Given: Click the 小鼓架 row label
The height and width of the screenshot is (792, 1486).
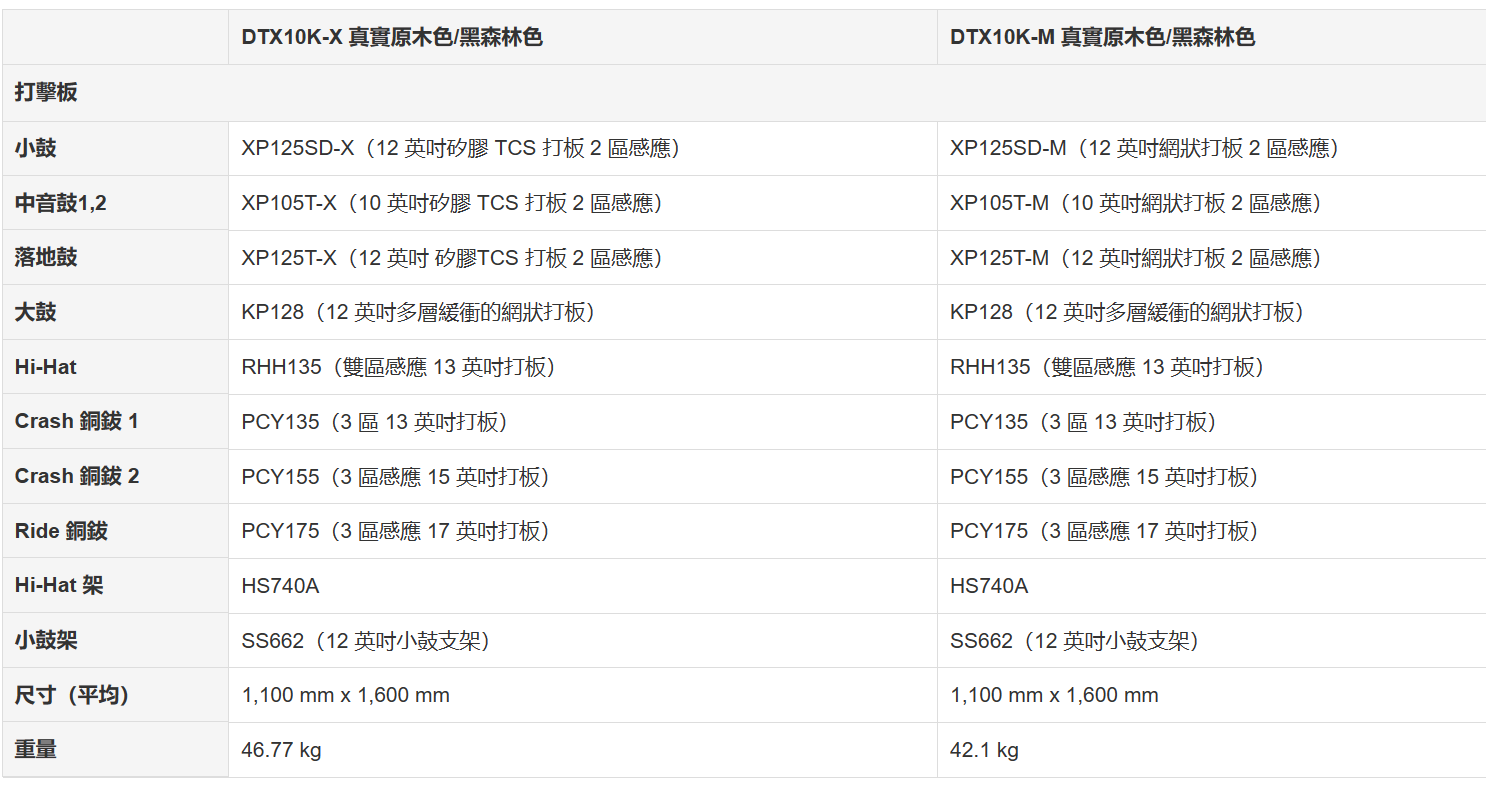Looking at the screenshot, I should [46, 640].
